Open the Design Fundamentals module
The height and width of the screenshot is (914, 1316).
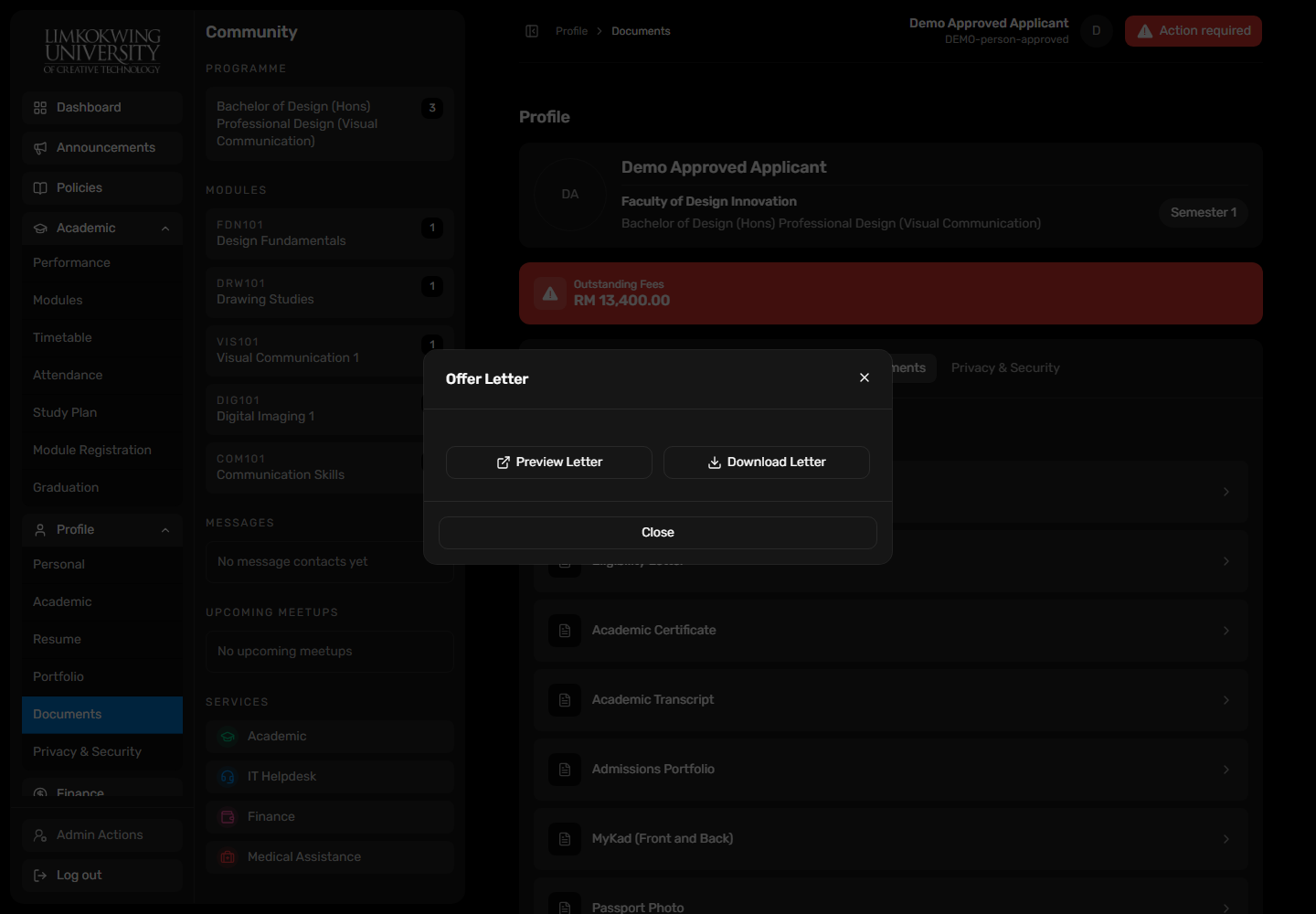click(x=330, y=234)
